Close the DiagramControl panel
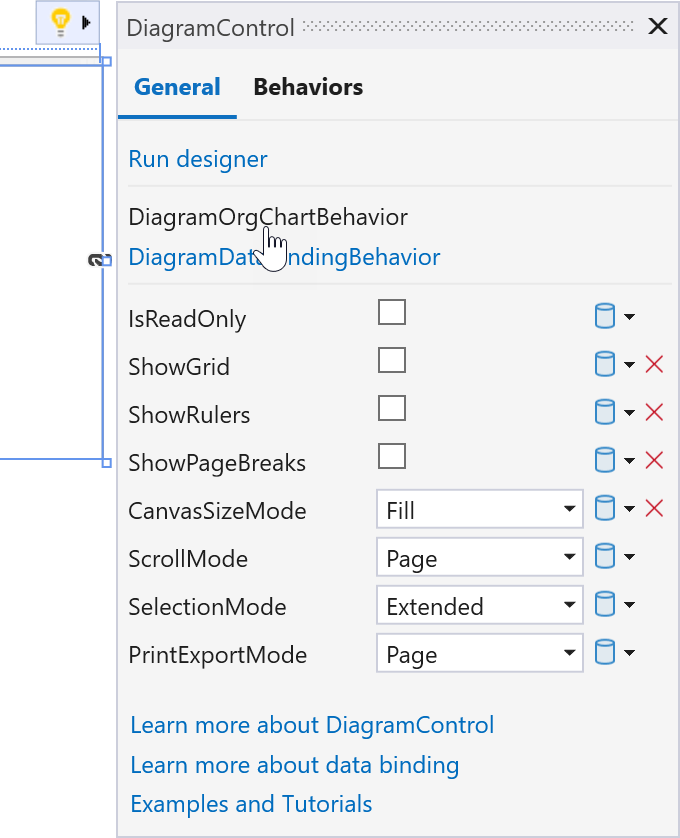 click(x=657, y=27)
